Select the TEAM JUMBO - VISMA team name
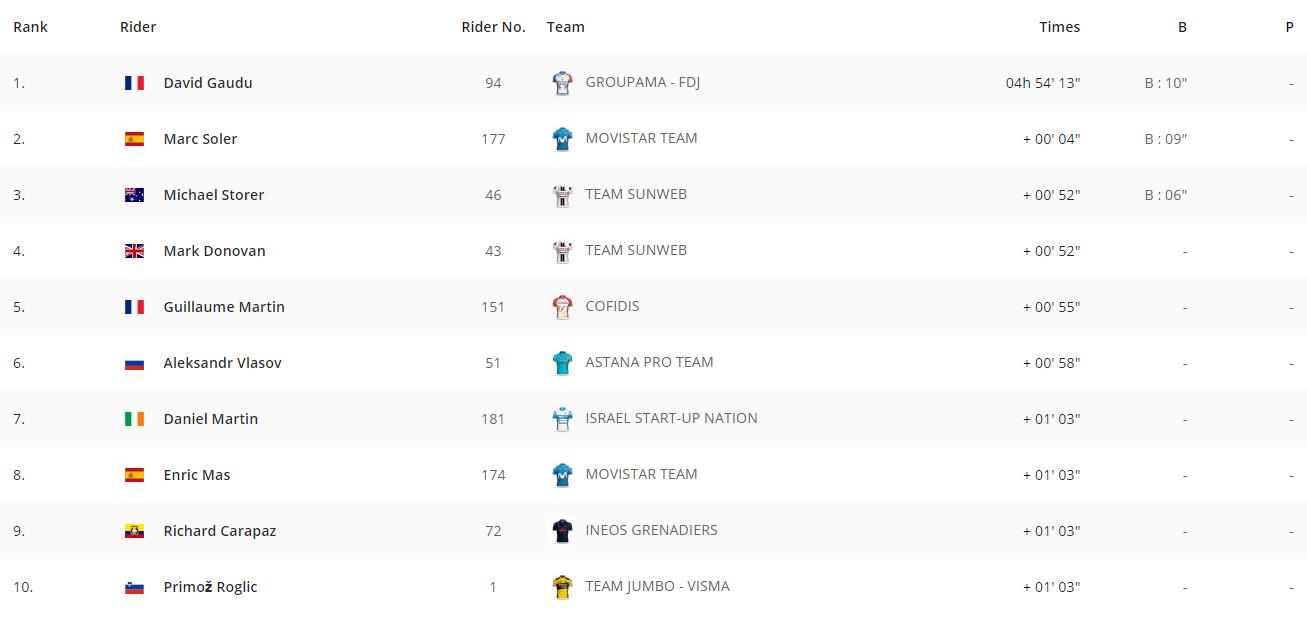1307x624 pixels. [657, 586]
